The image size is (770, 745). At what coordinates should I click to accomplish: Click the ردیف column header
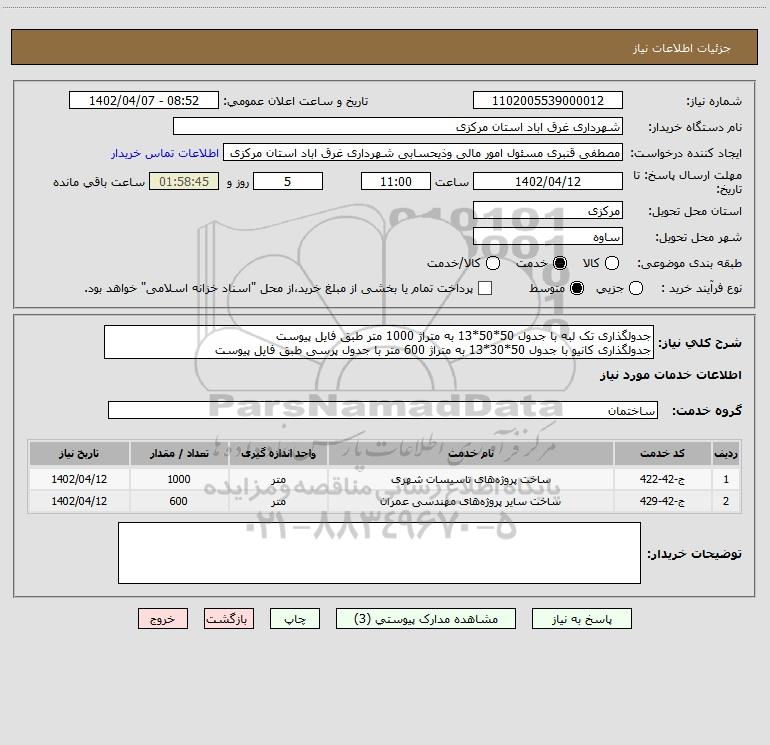726,453
